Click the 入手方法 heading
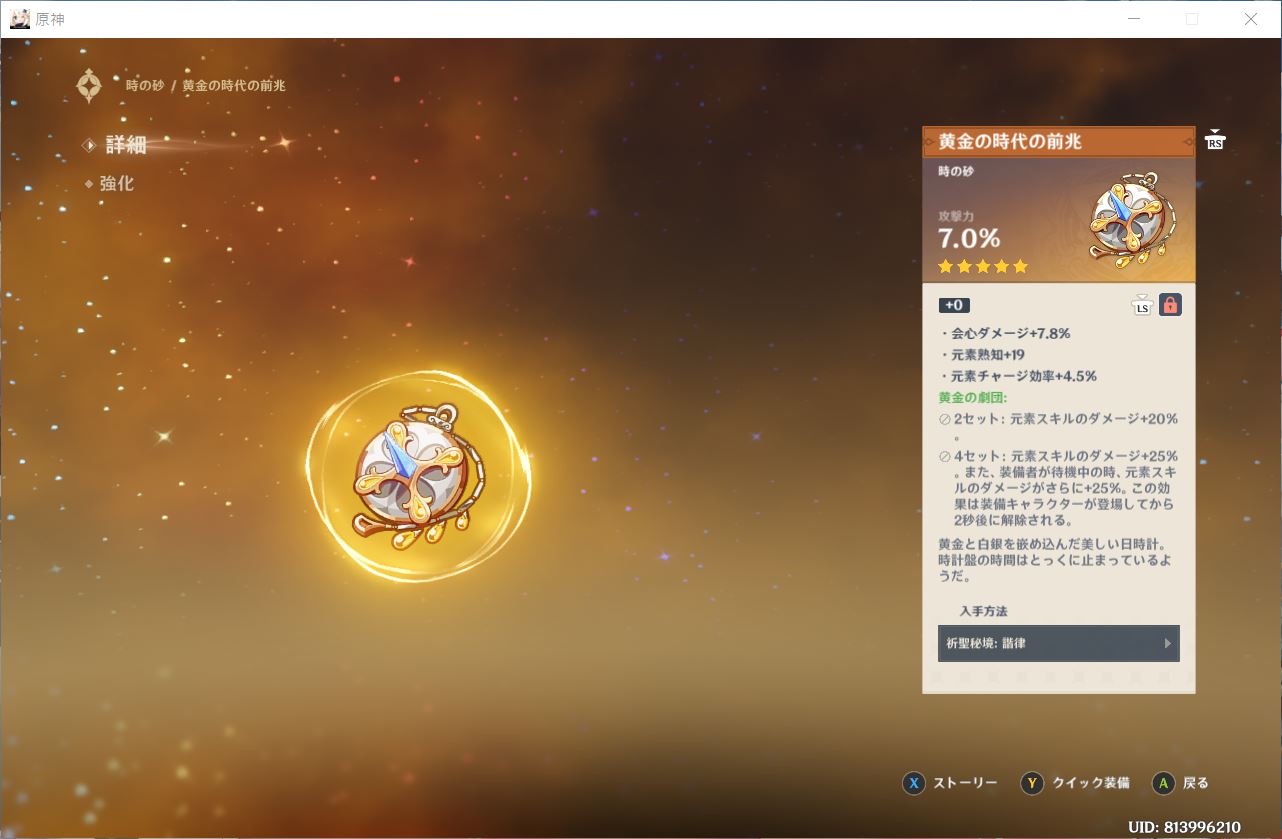The image size is (1282, 839). click(983, 611)
